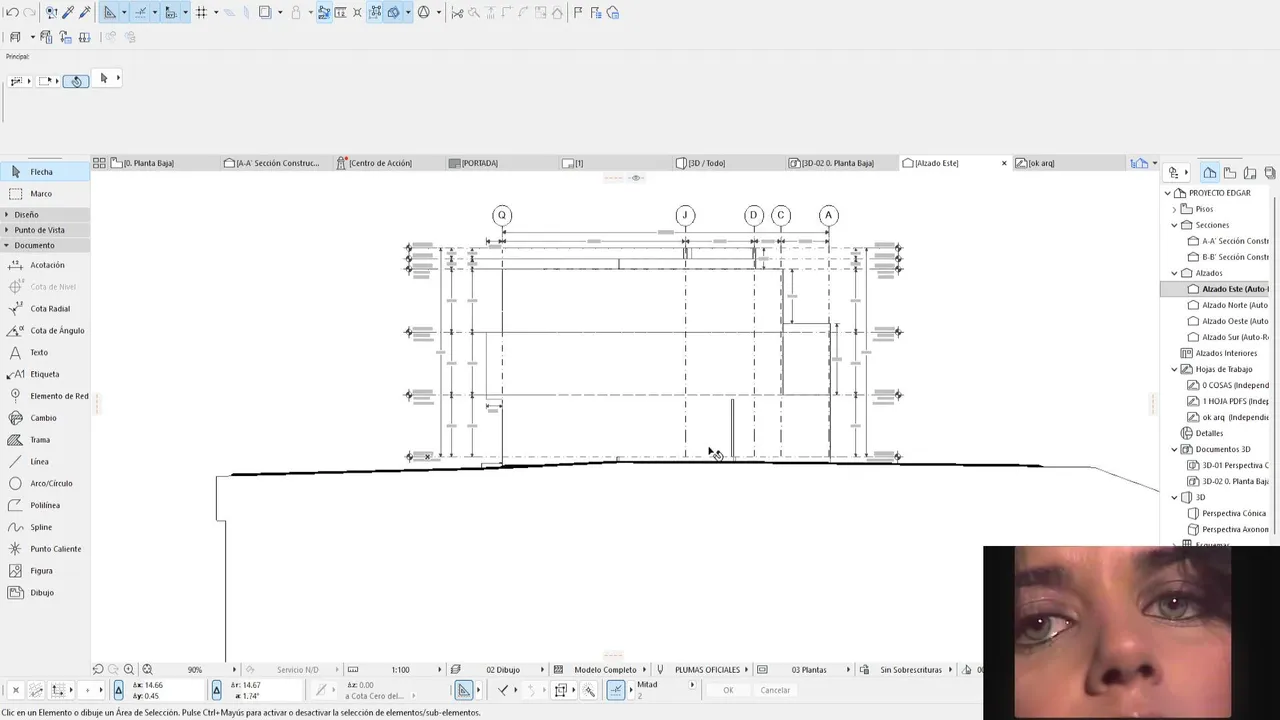Open the Teamwork cloud icon in toolbar

612,13
